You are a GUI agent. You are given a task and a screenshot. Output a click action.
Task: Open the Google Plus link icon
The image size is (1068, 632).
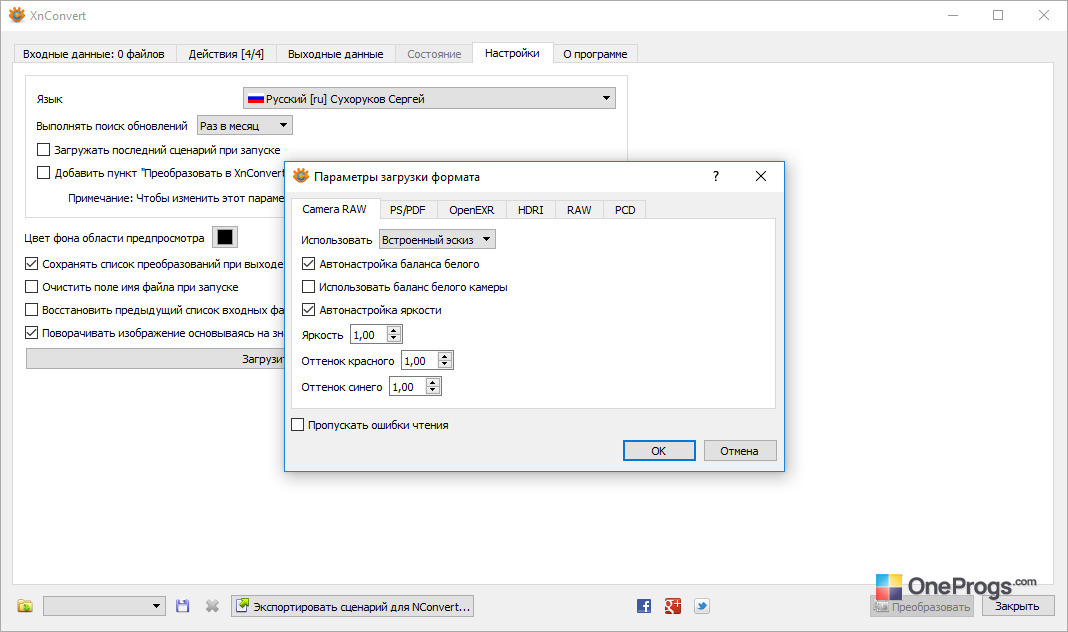tap(673, 605)
